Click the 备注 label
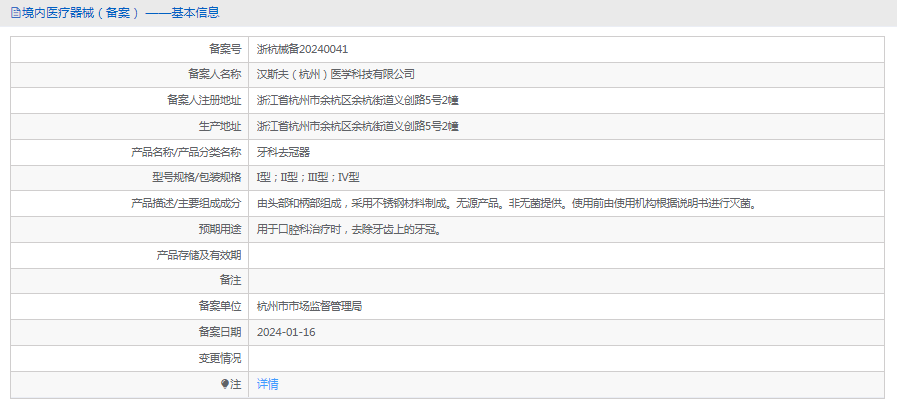 point(231,281)
